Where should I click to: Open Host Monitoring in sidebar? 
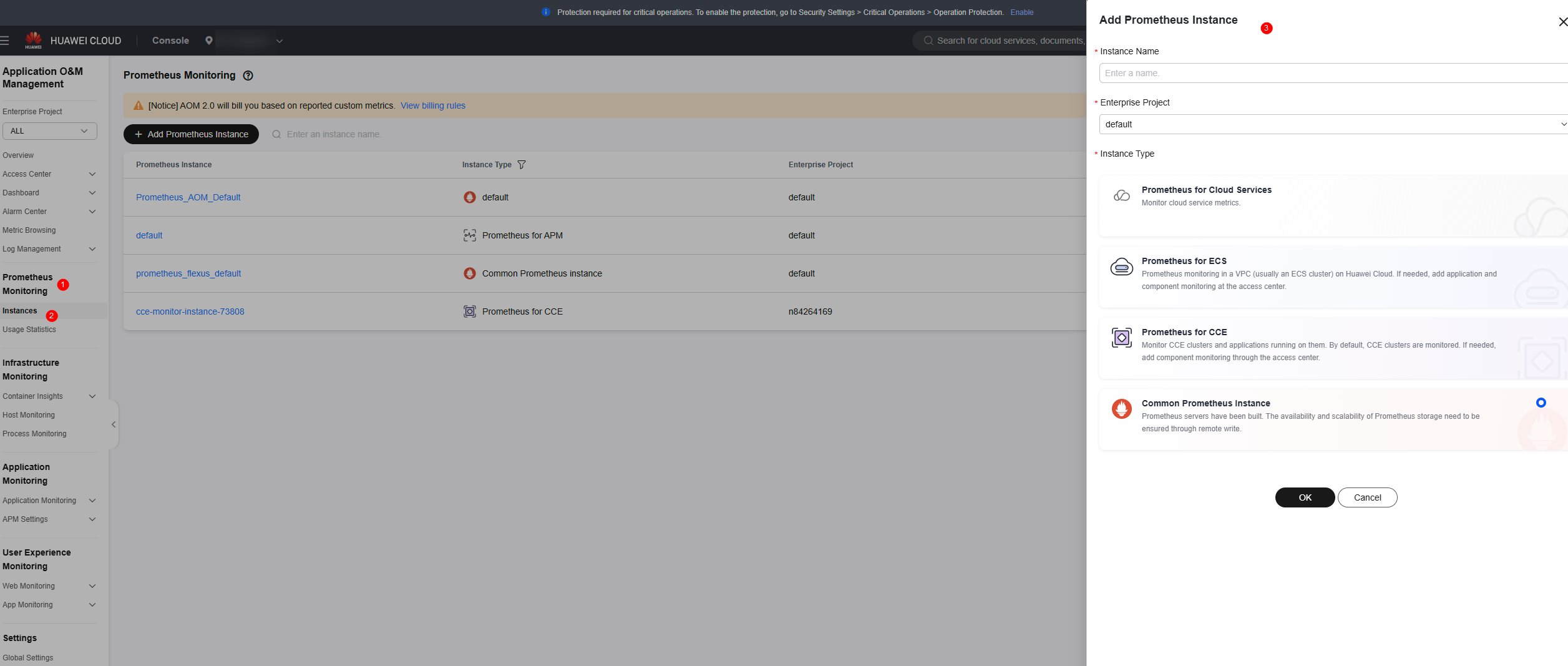coord(28,415)
